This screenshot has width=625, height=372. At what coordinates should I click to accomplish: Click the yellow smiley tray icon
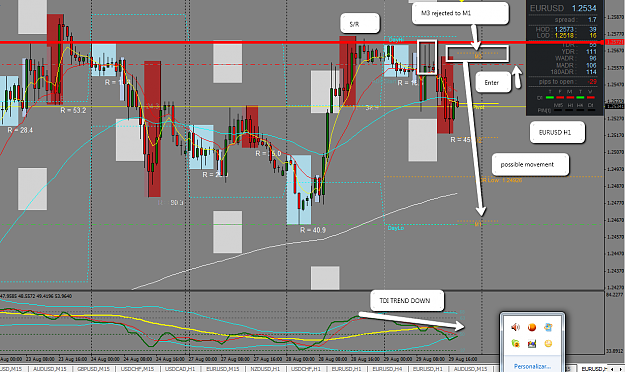pyautogui.click(x=548, y=343)
